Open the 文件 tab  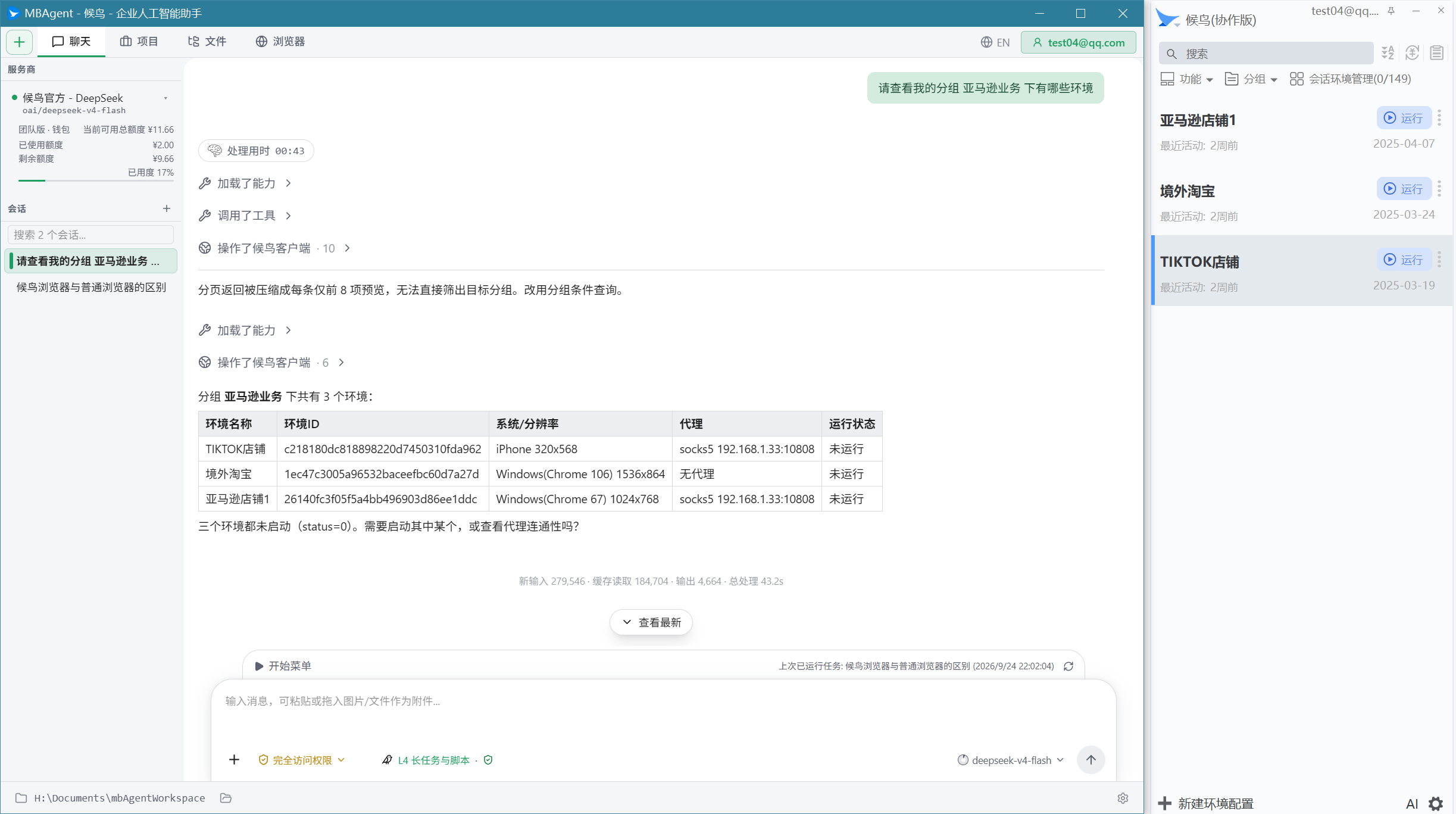207,42
